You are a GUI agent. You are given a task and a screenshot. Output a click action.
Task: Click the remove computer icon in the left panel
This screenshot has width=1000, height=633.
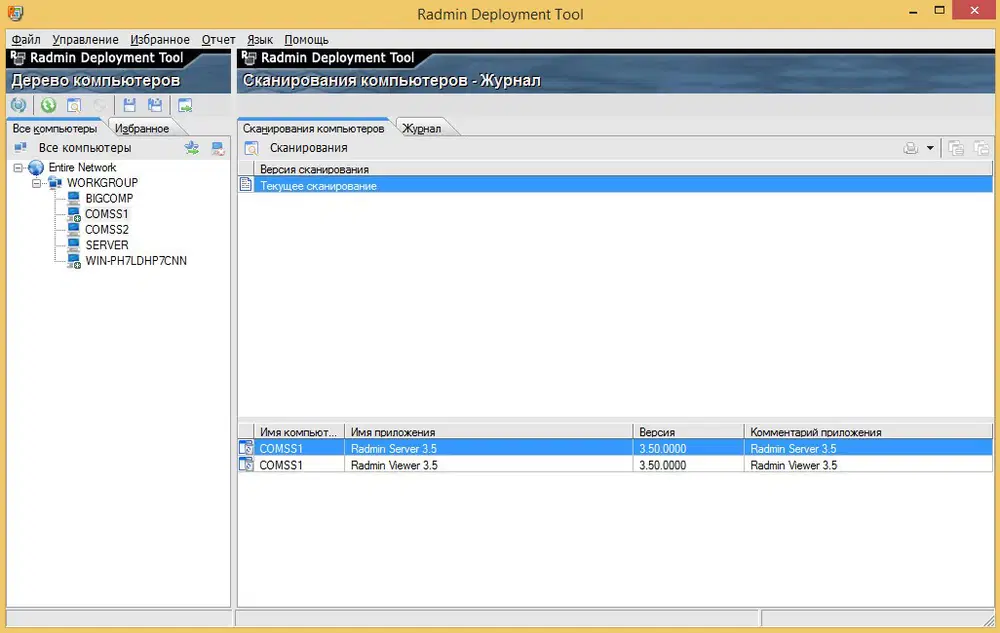[x=218, y=147]
